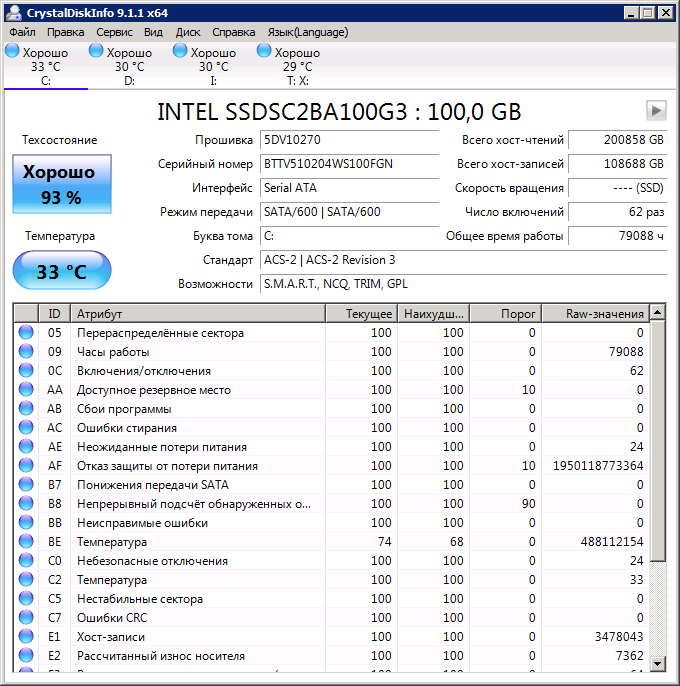Select drive D: status orb in disk bar
Image resolution: width=680 pixels, height=686 pixels.
pyautogui.click(x=96, y=51)
